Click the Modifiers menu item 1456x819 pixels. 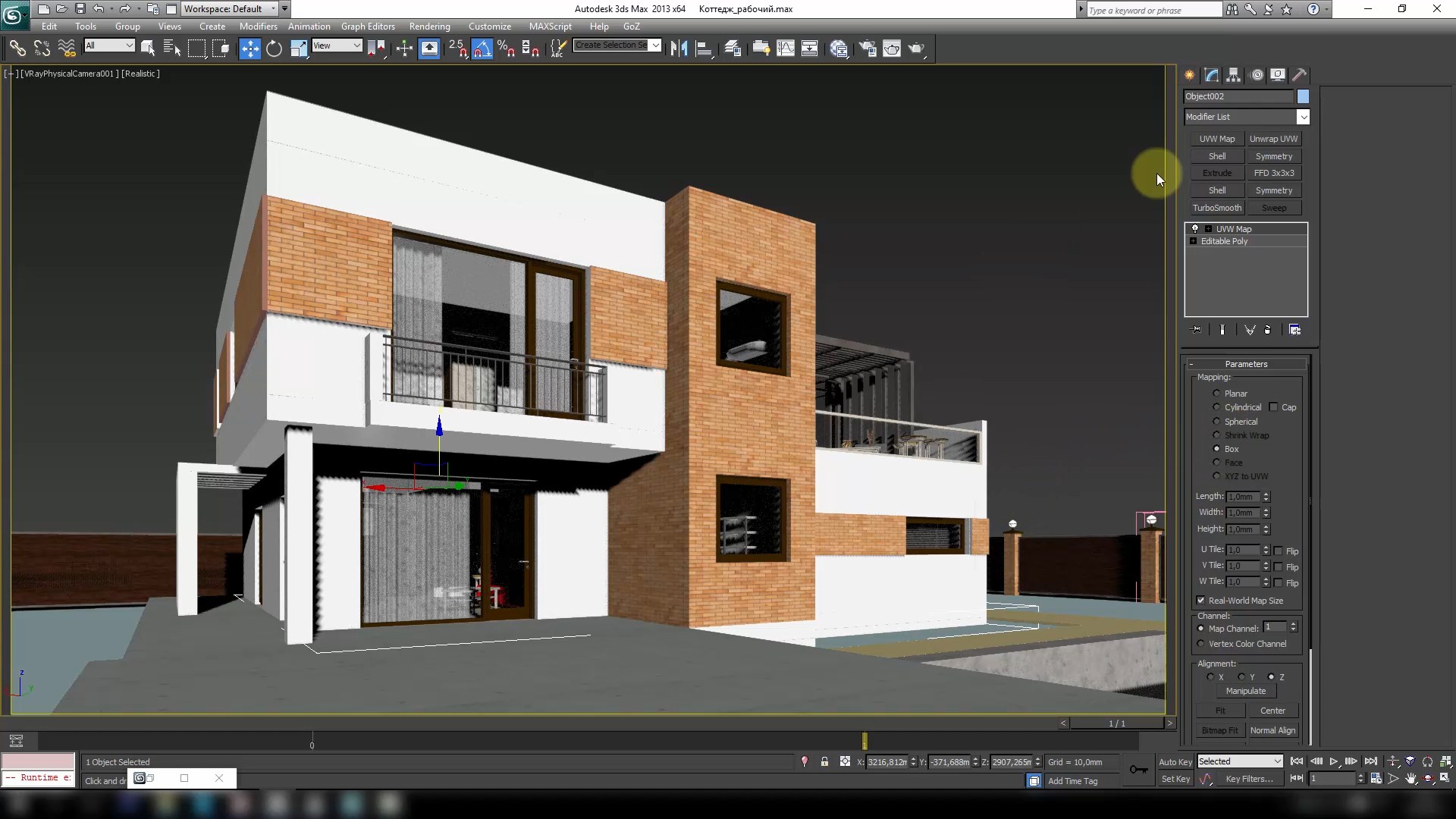point(258,26)
